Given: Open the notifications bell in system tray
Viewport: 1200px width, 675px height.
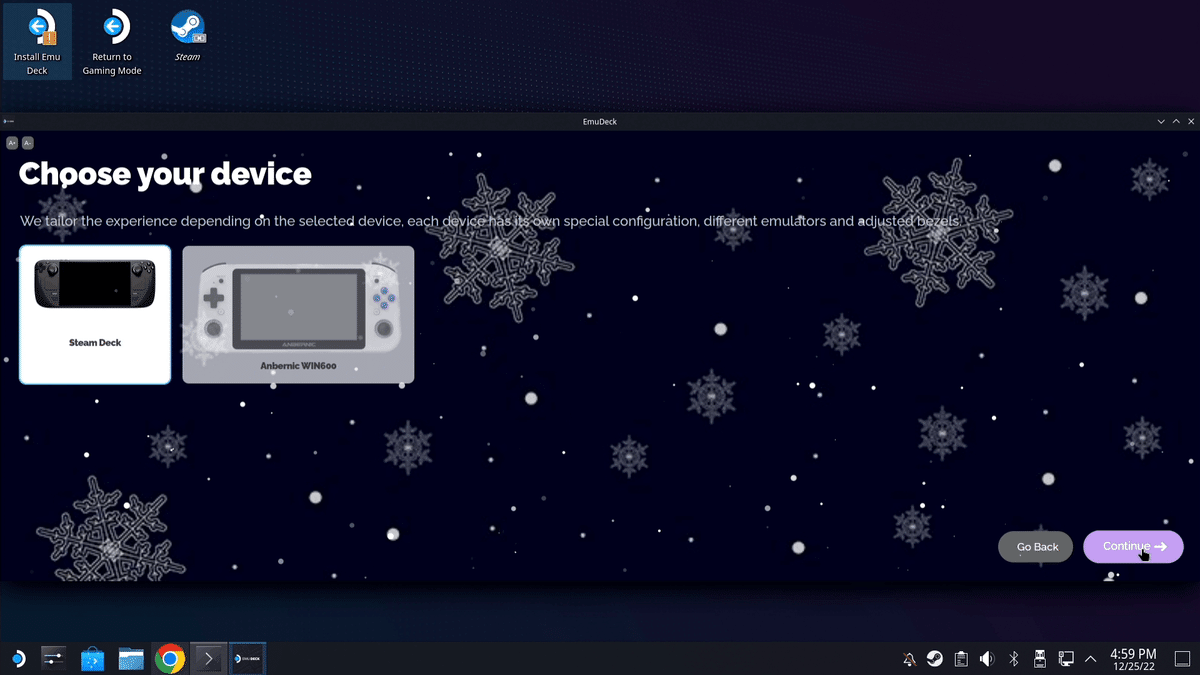Looking at the screenshot, I should (909, 659).
